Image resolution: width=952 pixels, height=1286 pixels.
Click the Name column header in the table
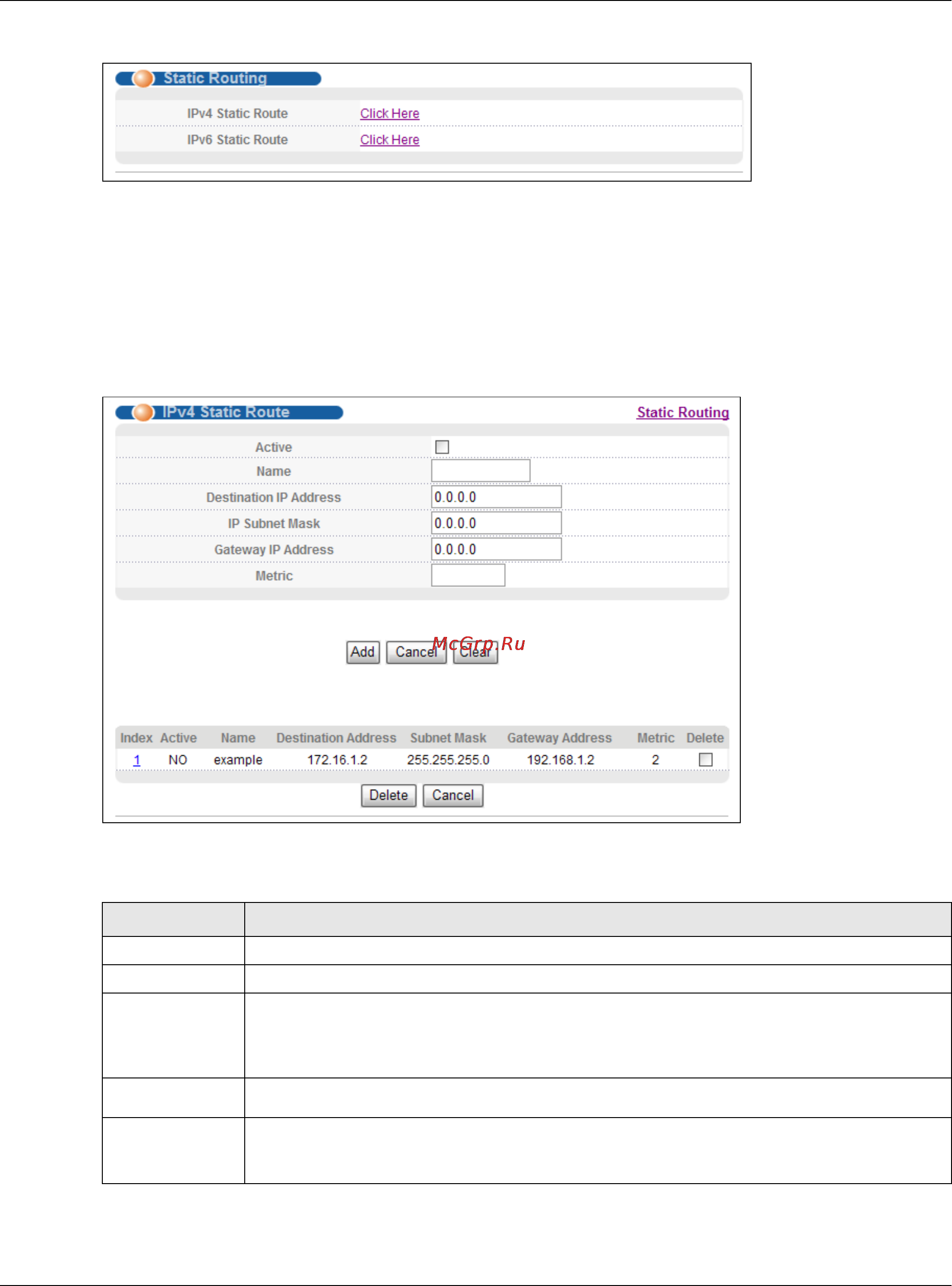pos(238,738)
